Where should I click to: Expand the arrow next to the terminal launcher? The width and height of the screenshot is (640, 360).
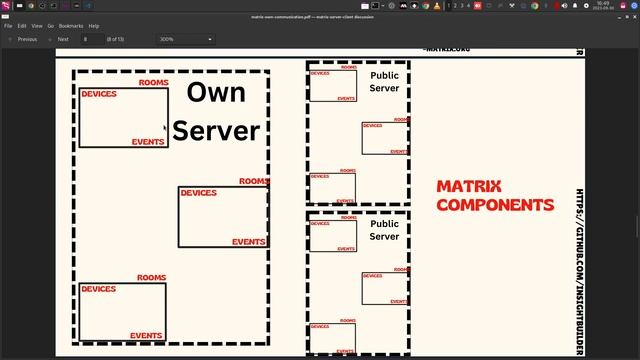(x=383, y=6)
